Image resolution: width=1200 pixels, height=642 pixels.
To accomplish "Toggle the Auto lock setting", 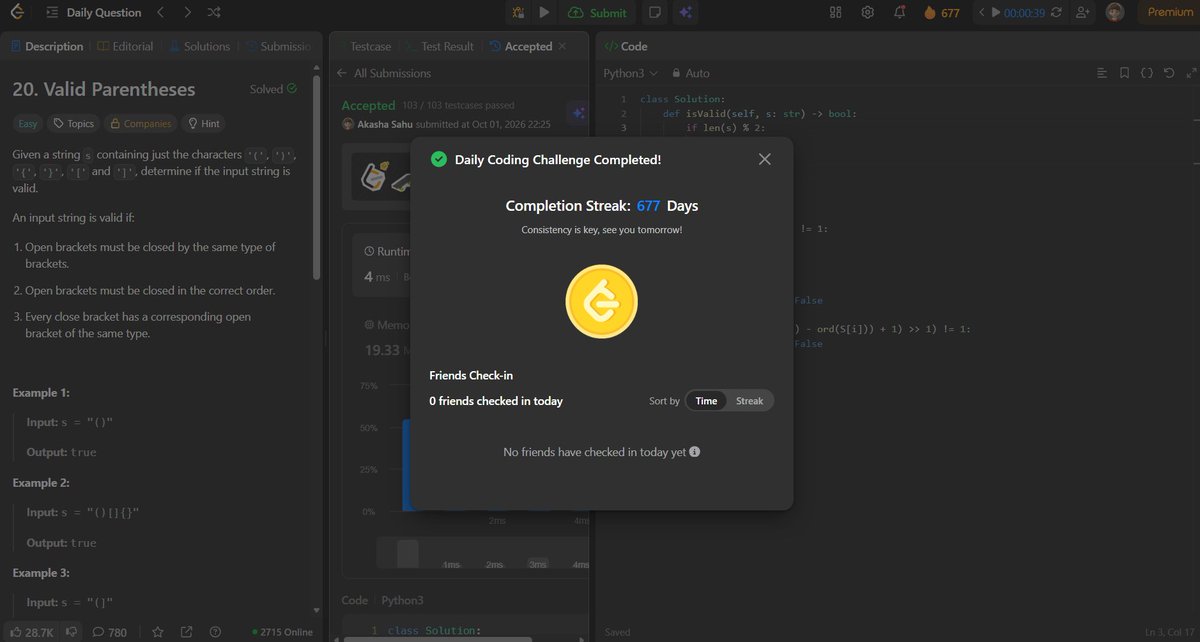I will (x=691, y=73).
